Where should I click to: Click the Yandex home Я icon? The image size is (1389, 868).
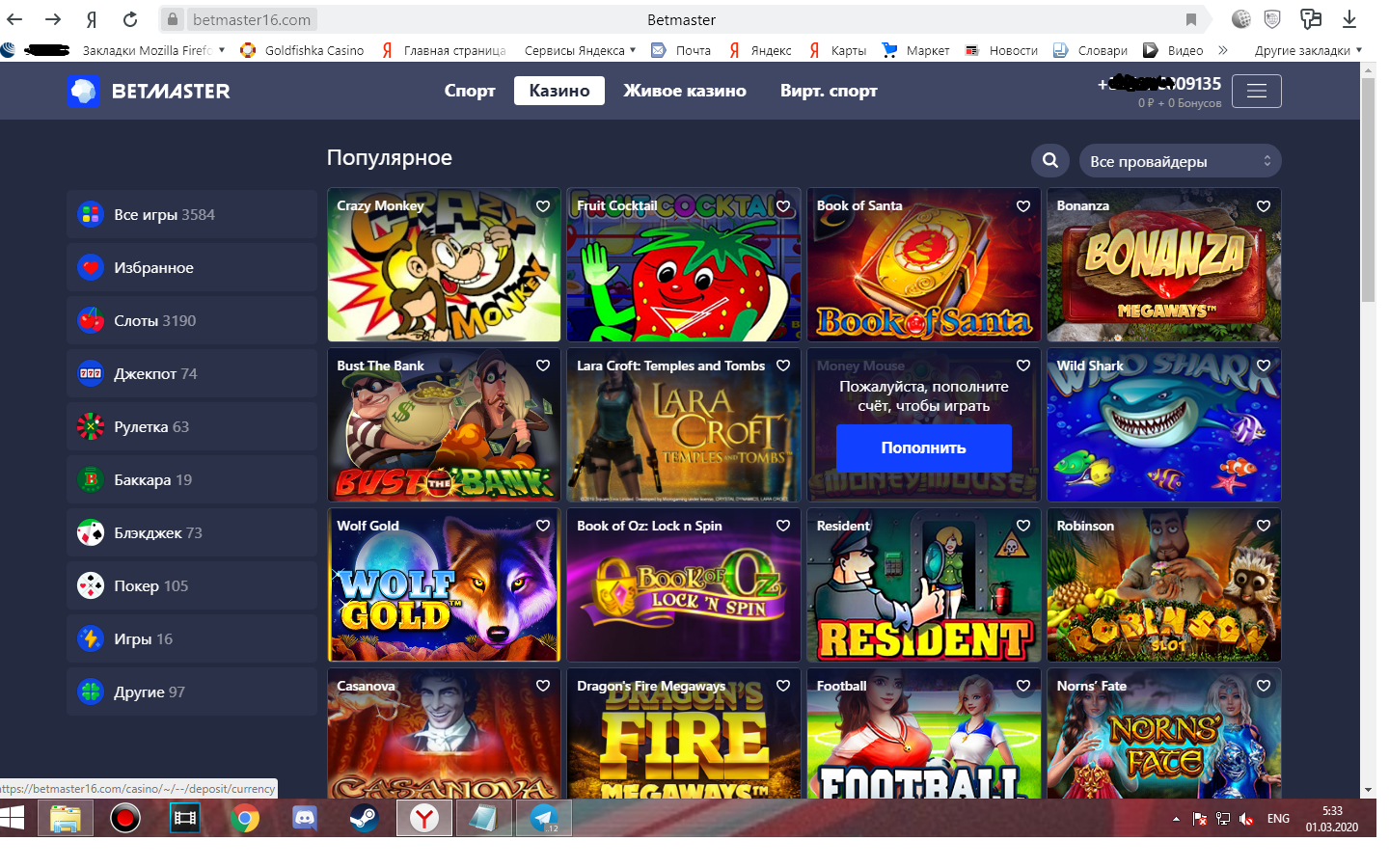(x=92, y=19)
